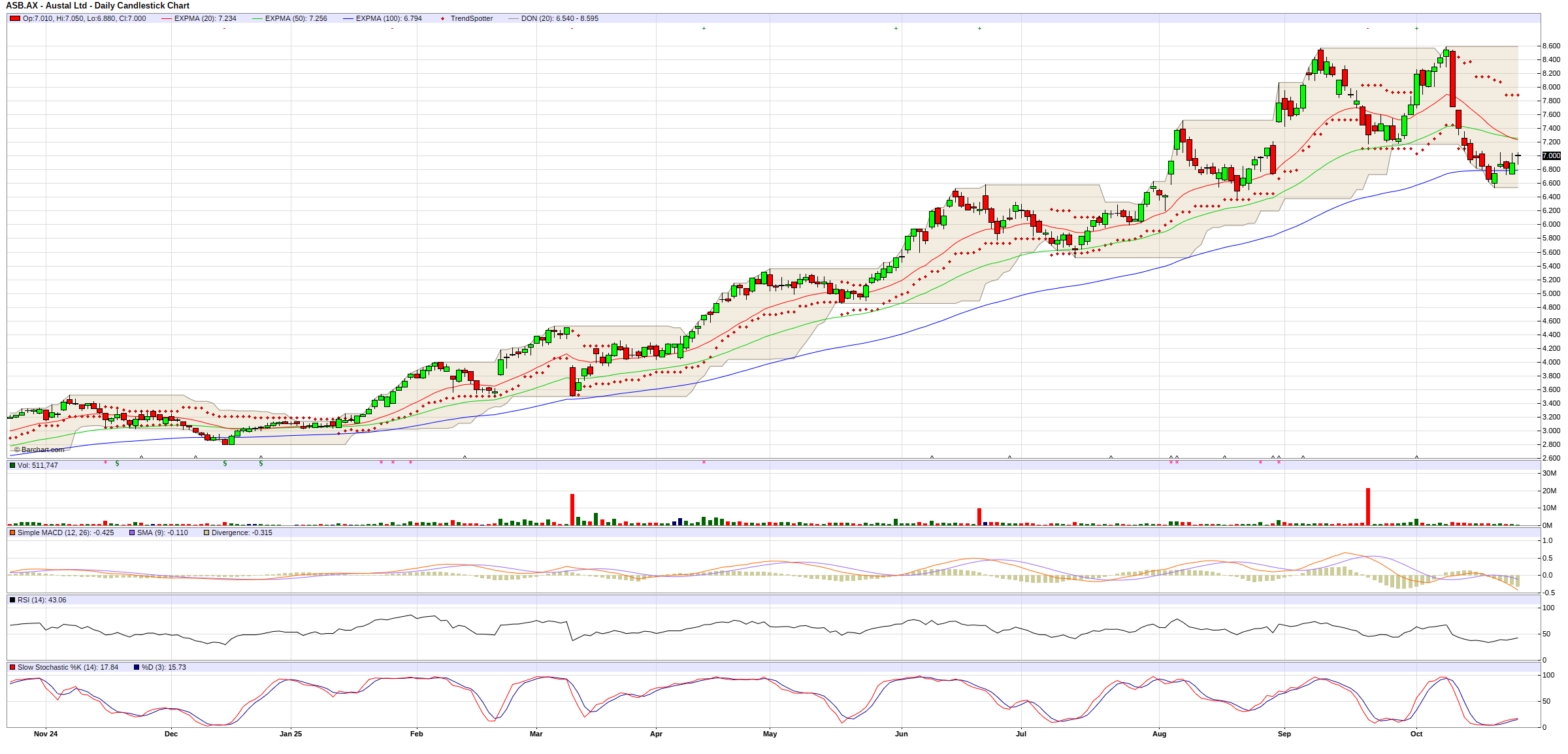
Task: Click the highlighted 7.000 current price label
Action: pos(1551,156)
